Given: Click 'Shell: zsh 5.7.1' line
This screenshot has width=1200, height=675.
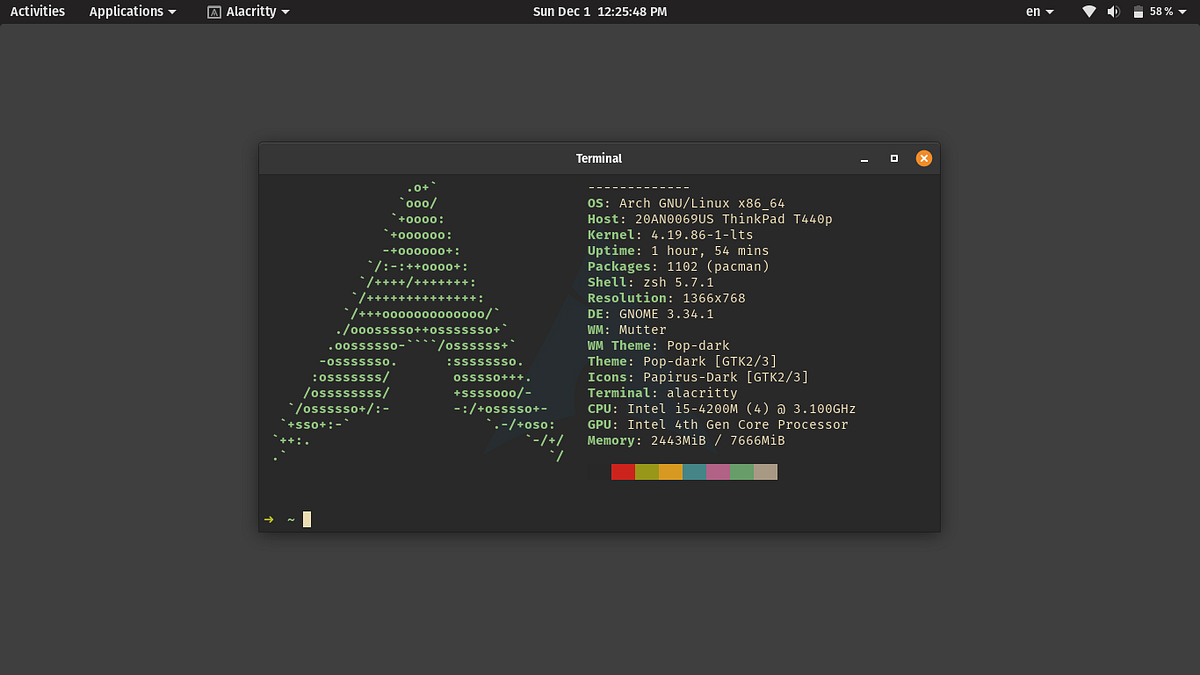Looking at the screenshot, I should [651, 282].
